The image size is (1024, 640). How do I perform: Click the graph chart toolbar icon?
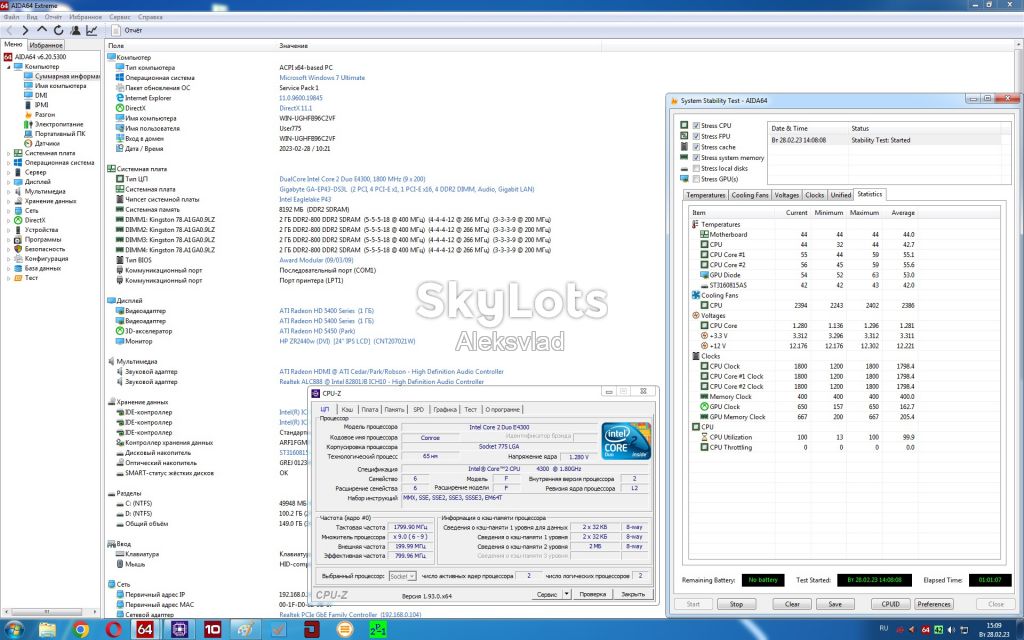91,30
